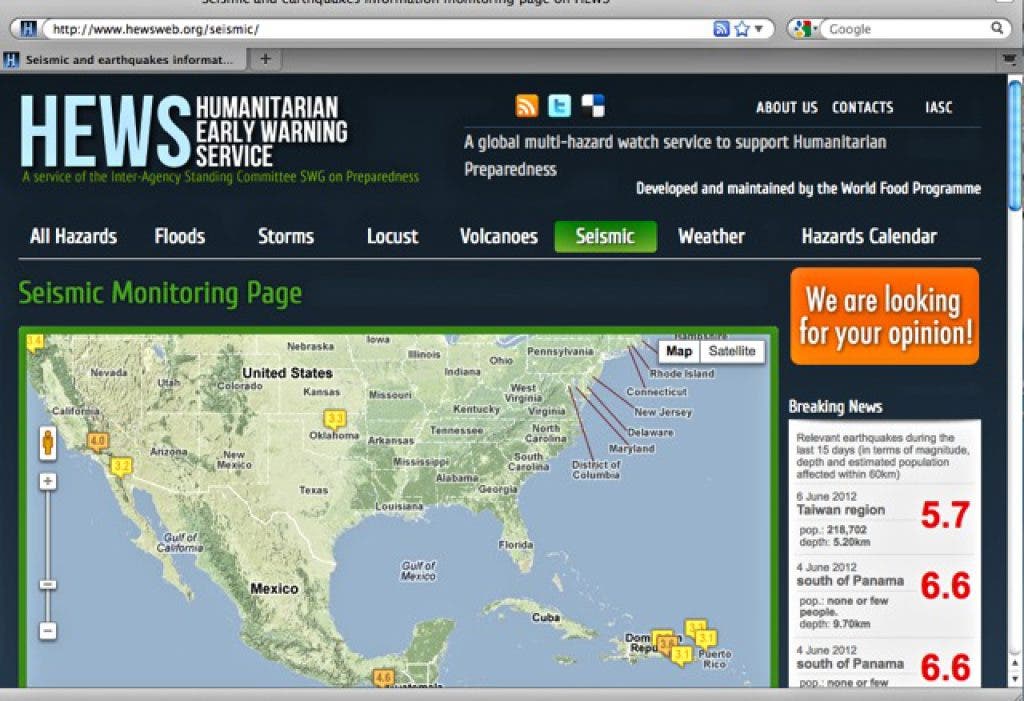
Task: Click the Street View pegman icon
Action: coord(48,442)
